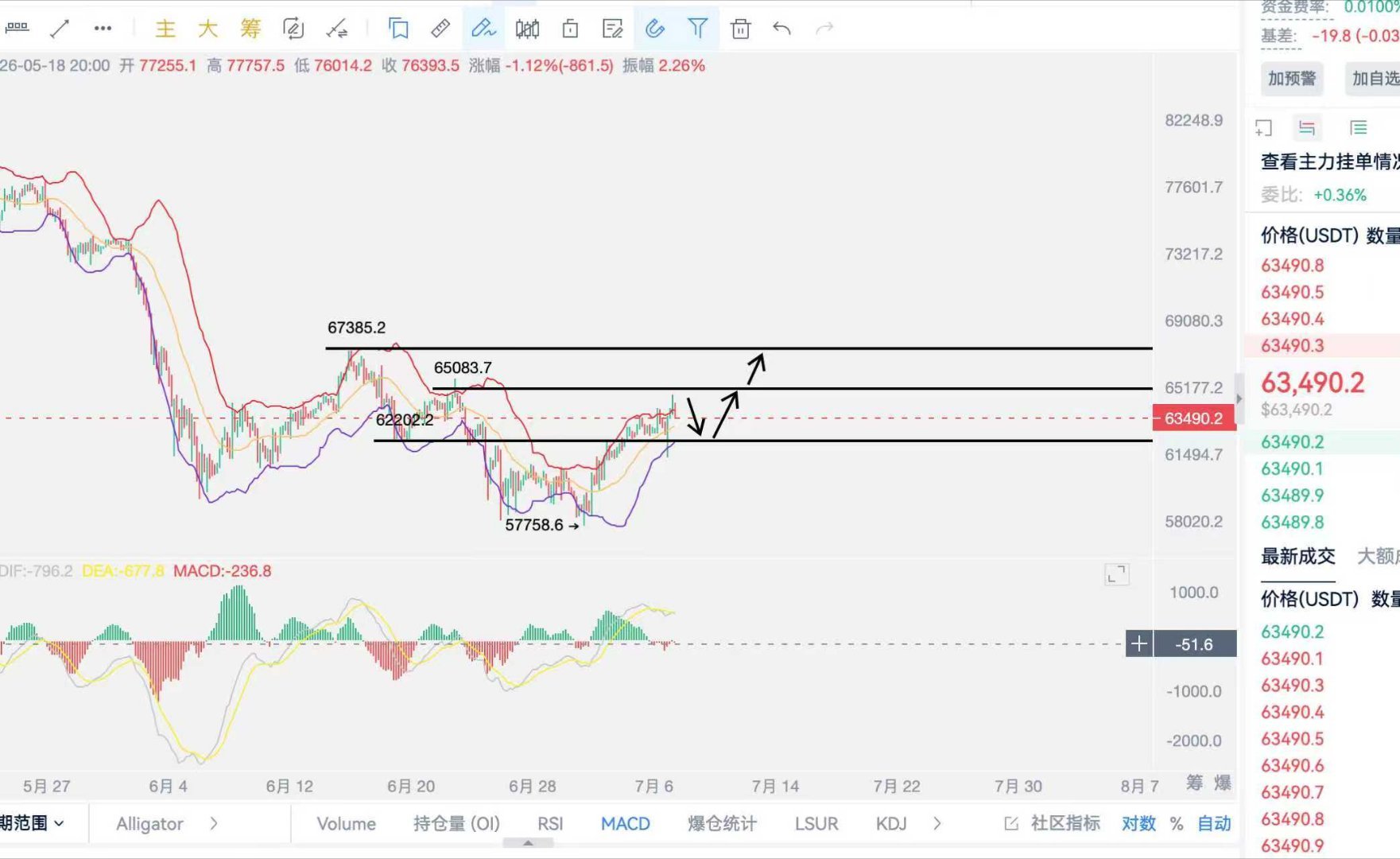Switch to the LSUR indicator tab

pos(816,824)
